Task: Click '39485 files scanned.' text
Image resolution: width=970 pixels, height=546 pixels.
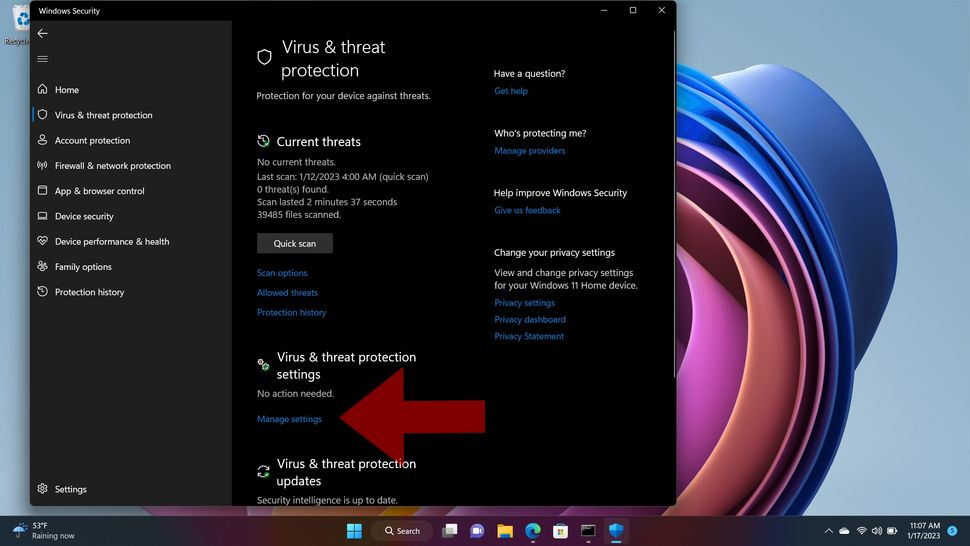Action: [x=299, y=215]
